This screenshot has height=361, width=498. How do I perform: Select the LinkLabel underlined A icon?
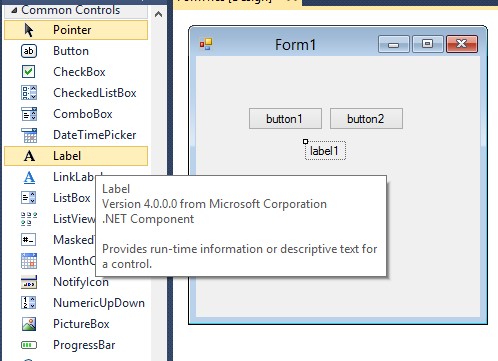pos(29,177)
